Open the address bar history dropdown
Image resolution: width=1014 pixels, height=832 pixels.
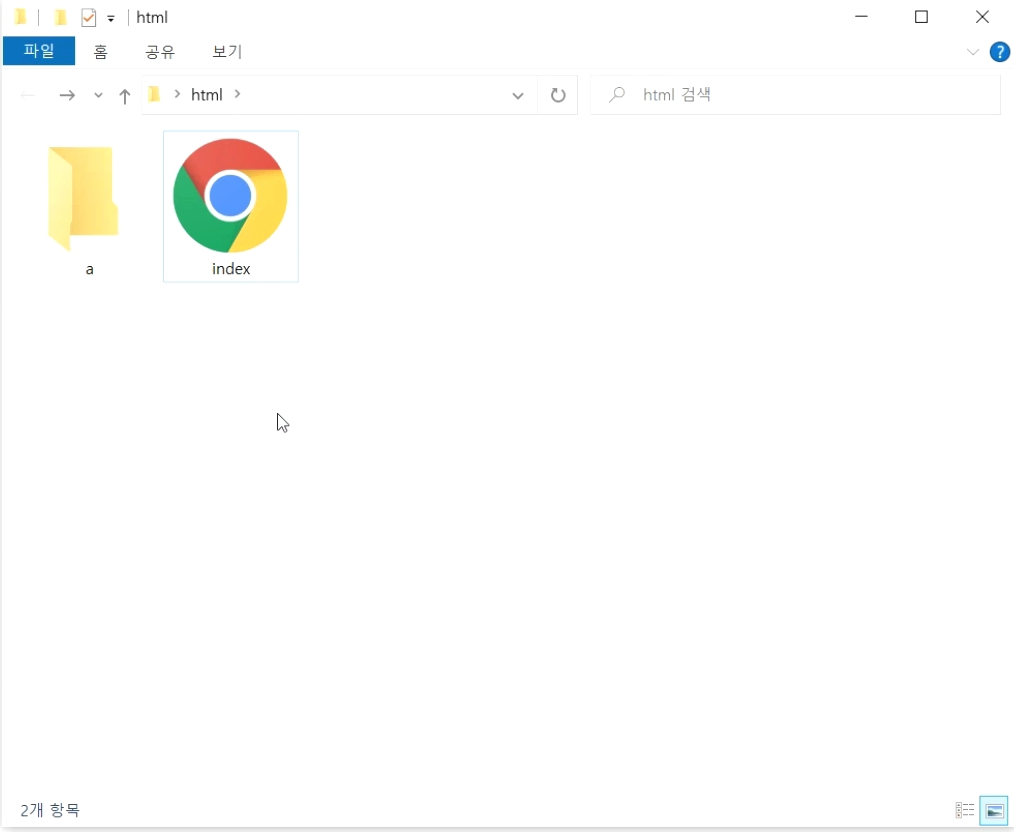(518, 96)
